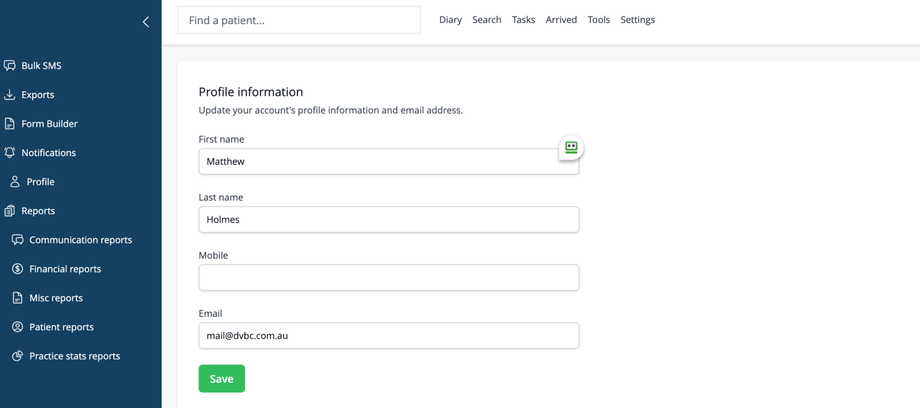
Task: Click the Notifications bell icon
Action: 10,153
